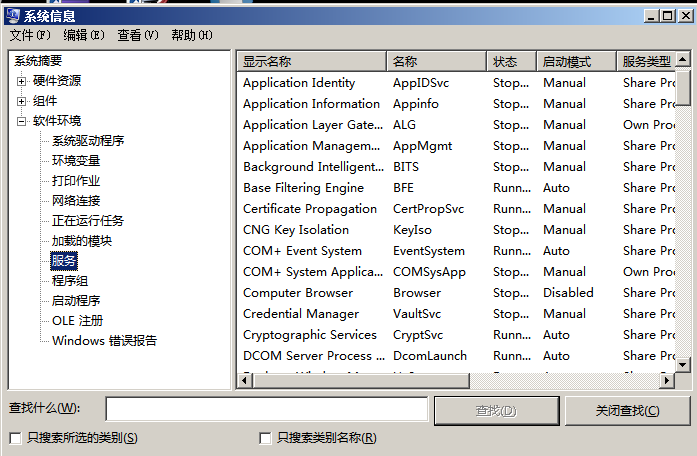The image size is (697, 456).
Task: Select CNG Key Isolation row
Action: click(457, 230)
